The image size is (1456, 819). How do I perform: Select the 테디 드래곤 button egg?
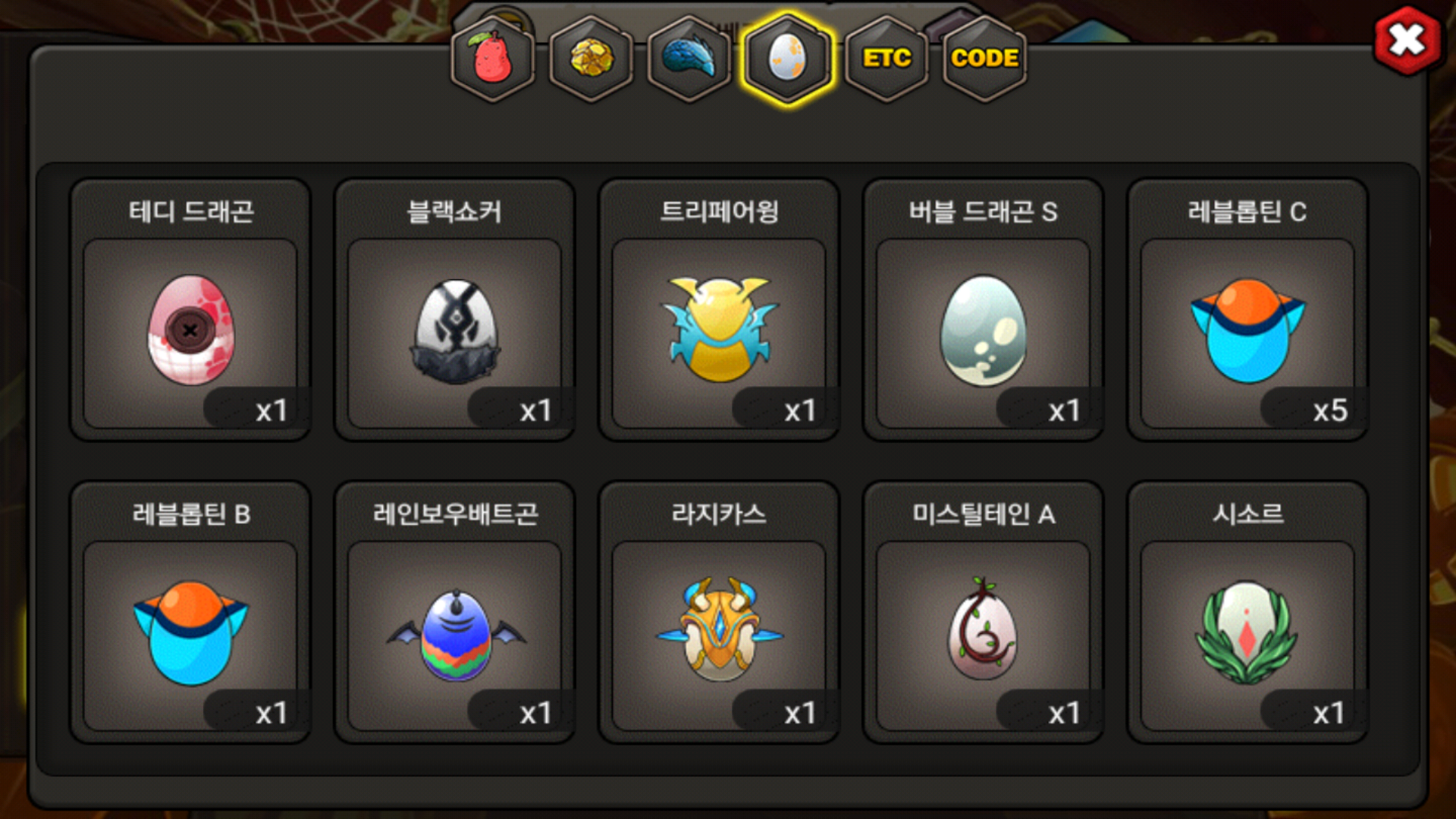190,330
